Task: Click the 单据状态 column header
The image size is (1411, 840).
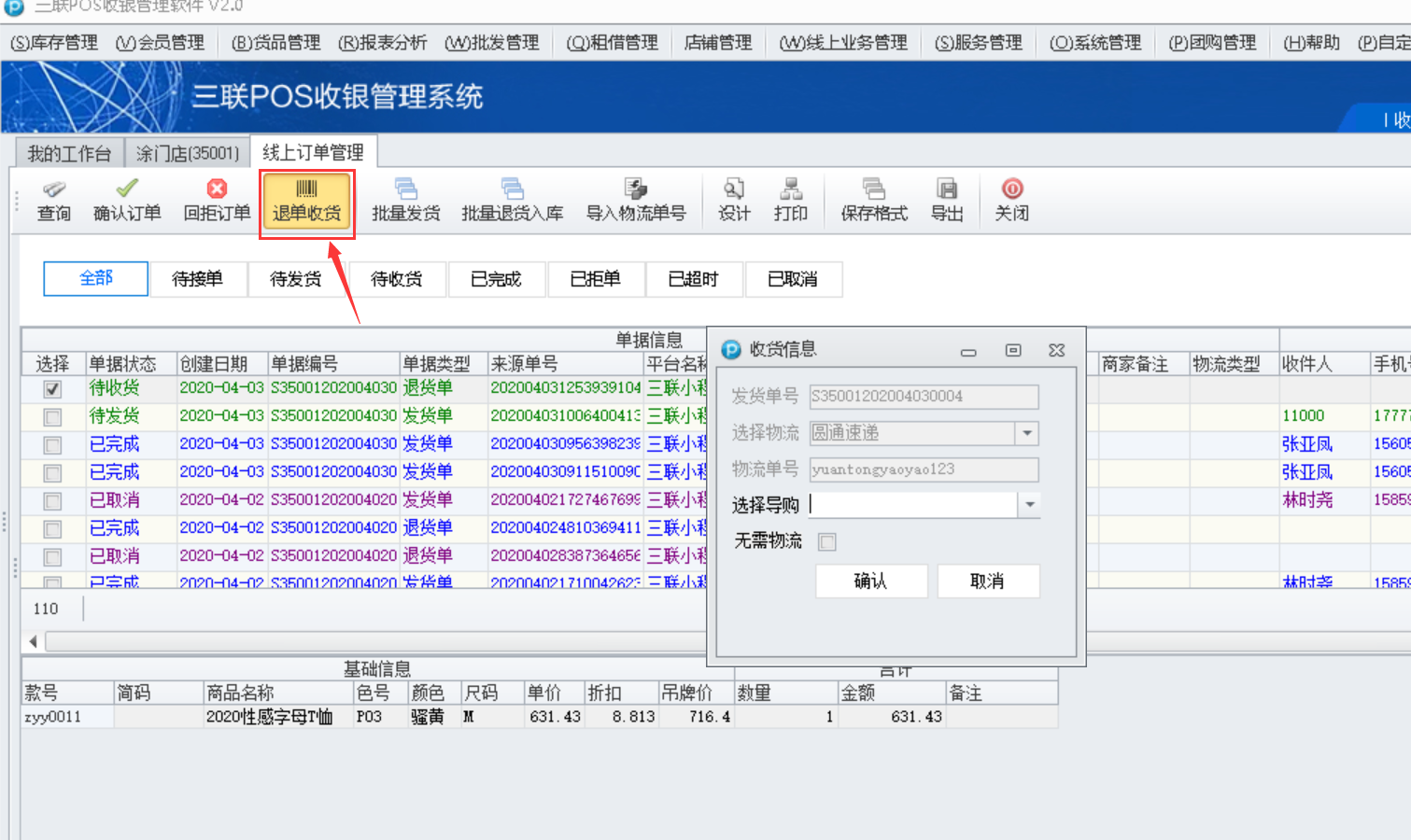Action: [x=131, y=364]
